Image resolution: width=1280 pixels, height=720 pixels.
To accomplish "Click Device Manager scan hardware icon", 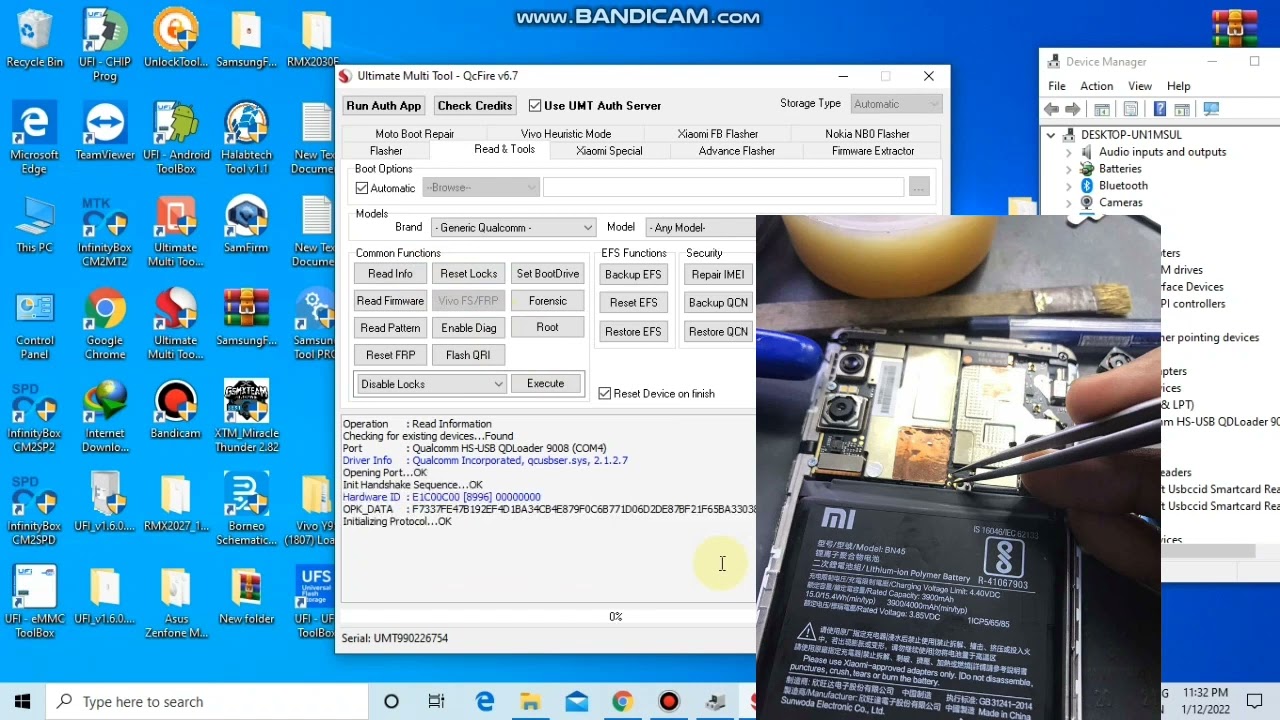I will [x=1211, y=109].
